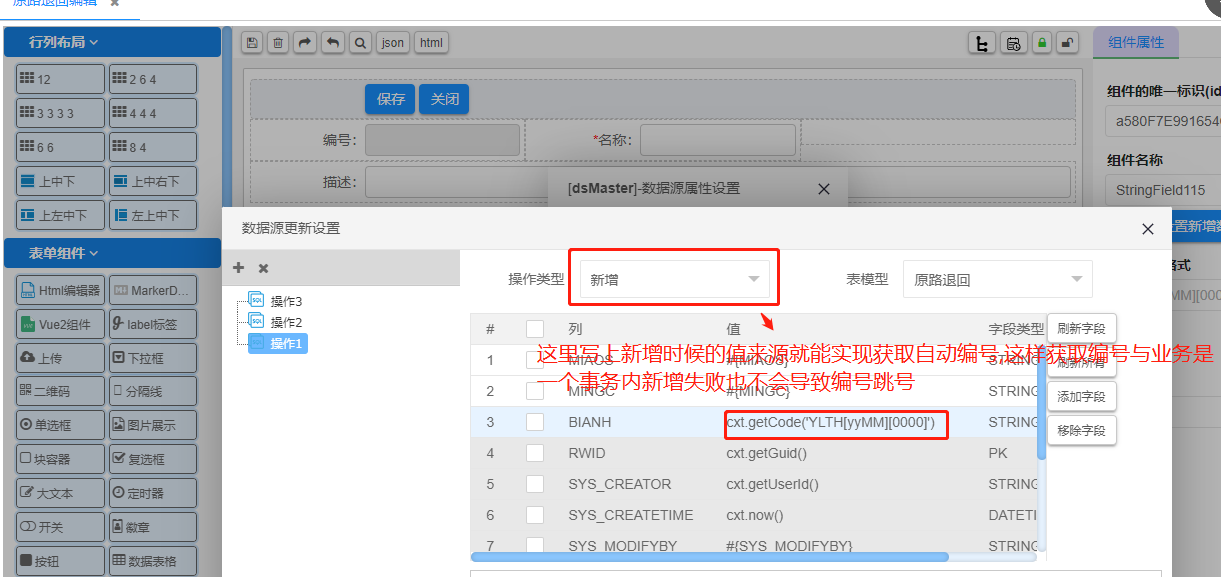Open the 表模型 dropdown showing 原路退回

click(997, 280)
